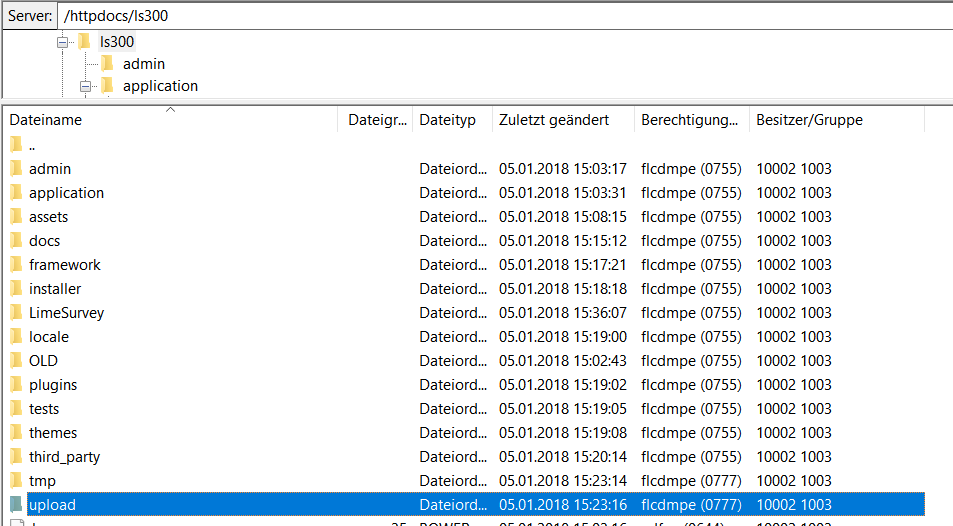
Task: Click the assets folder icon
Action: coord(16,216)
